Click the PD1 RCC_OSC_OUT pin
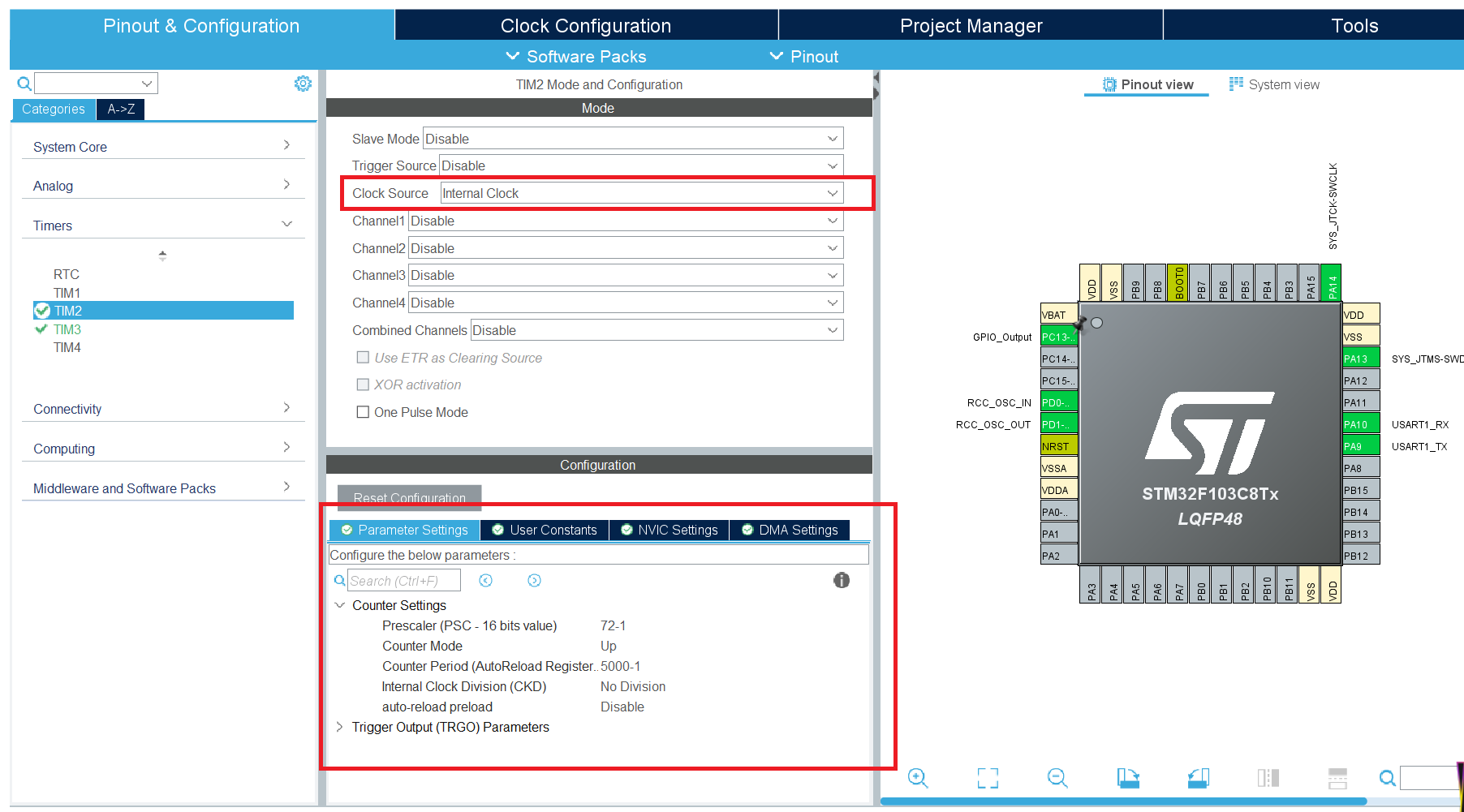The height and width of the screenshot is (812, 1464). click(1059, 424)
